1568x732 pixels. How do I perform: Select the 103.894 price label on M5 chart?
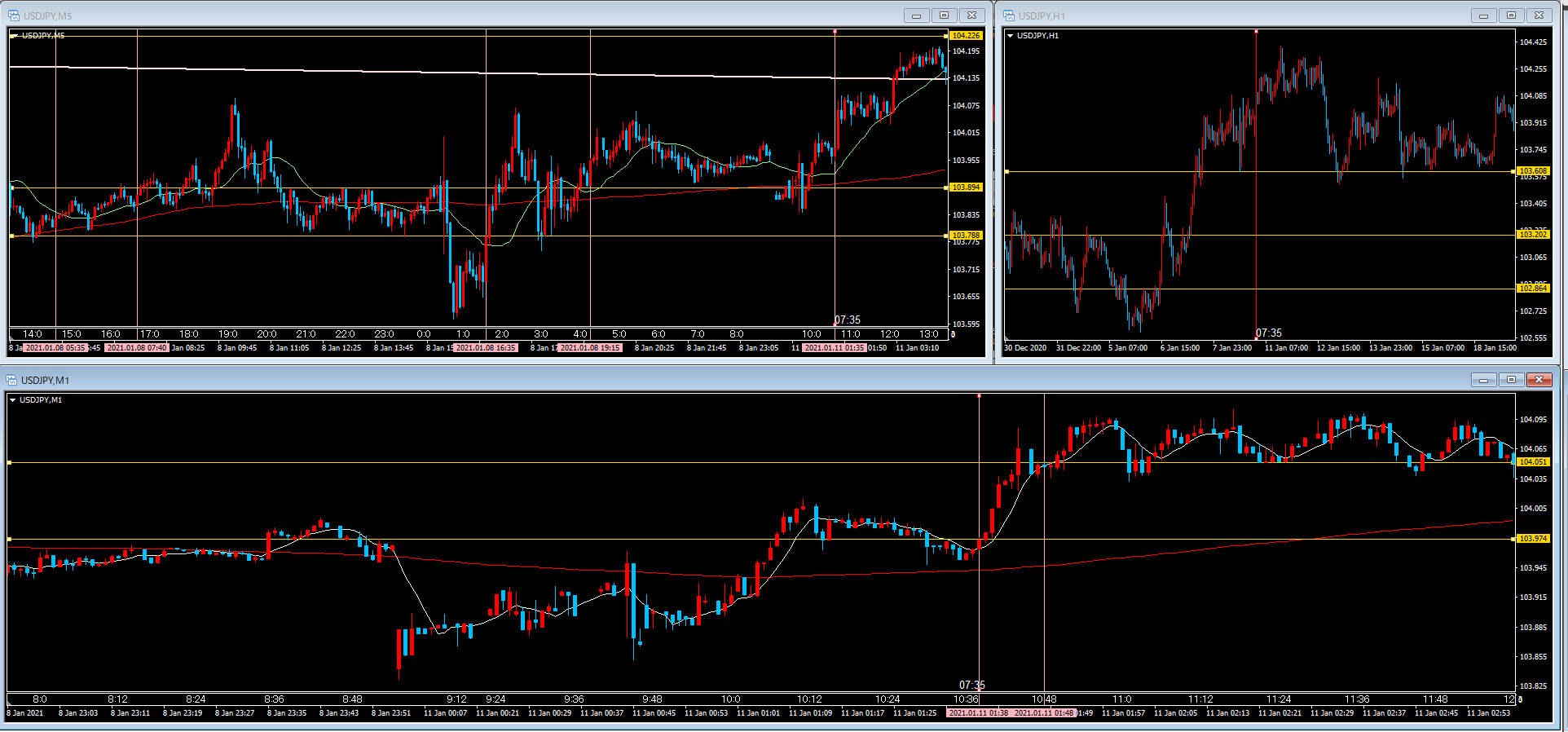click(x=966, y=187)
